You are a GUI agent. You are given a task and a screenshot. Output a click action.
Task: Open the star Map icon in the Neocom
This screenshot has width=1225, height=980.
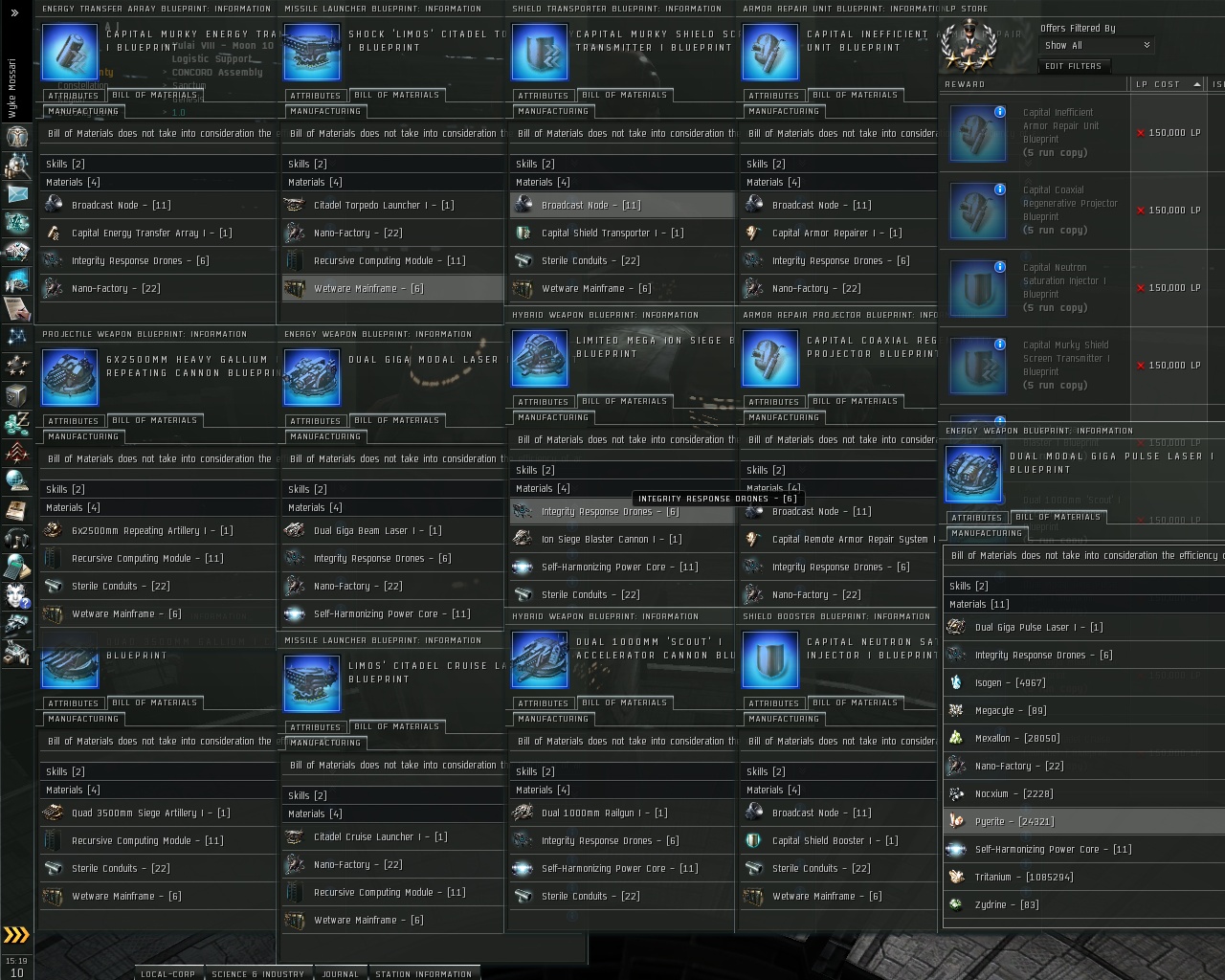[x=16, y=338]
